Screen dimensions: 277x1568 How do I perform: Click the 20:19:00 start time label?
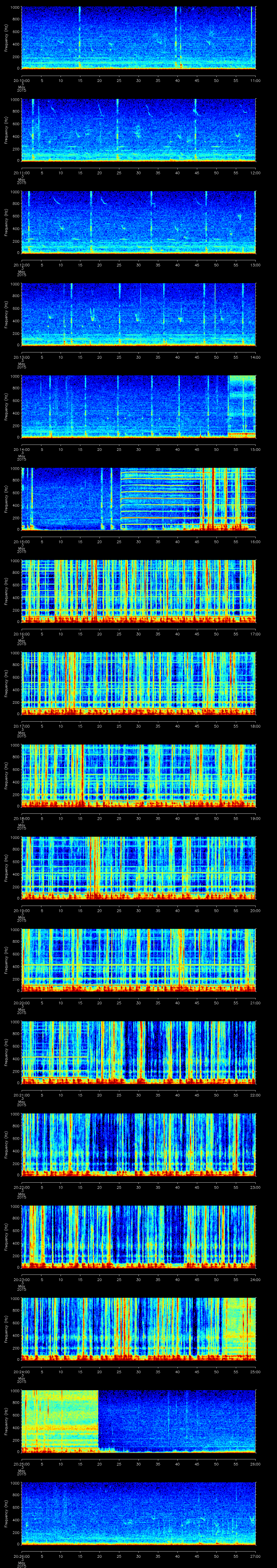[21, 910]
